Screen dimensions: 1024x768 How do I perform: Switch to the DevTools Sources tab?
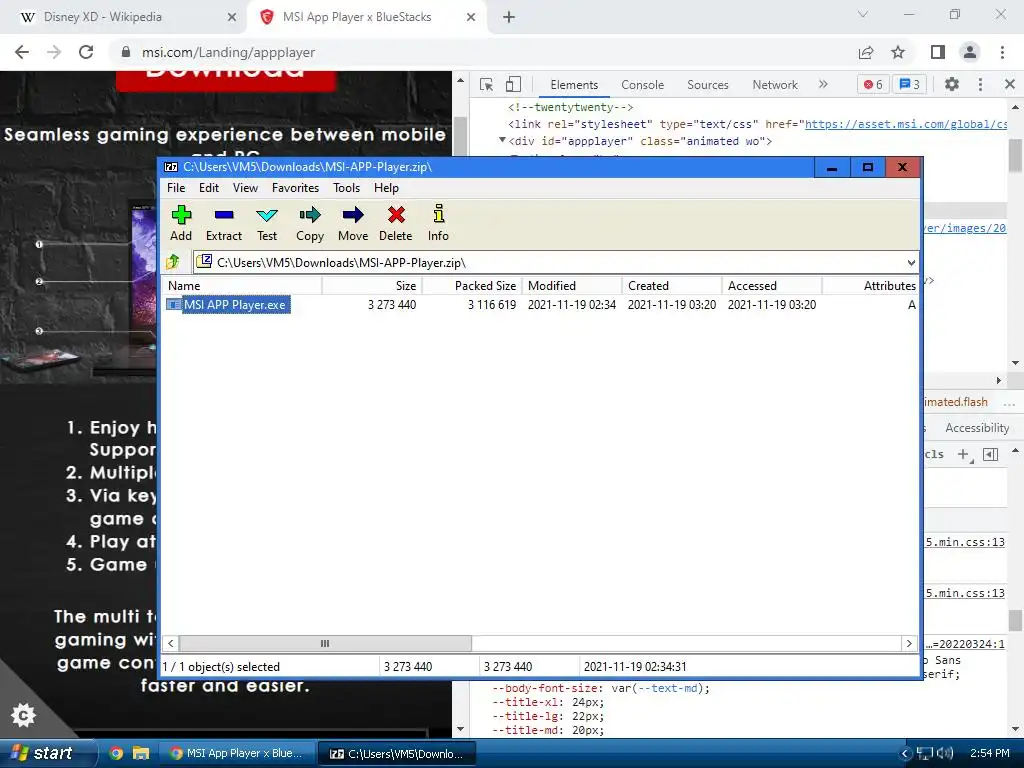tap(708, 85)
